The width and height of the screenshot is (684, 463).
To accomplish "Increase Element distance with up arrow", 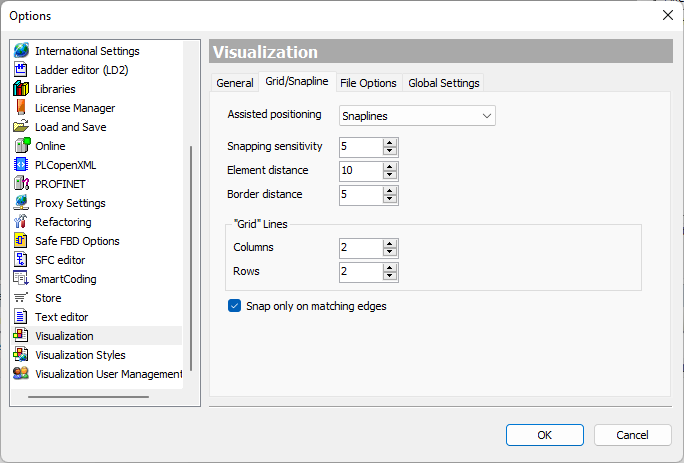I will pos(390,167).
